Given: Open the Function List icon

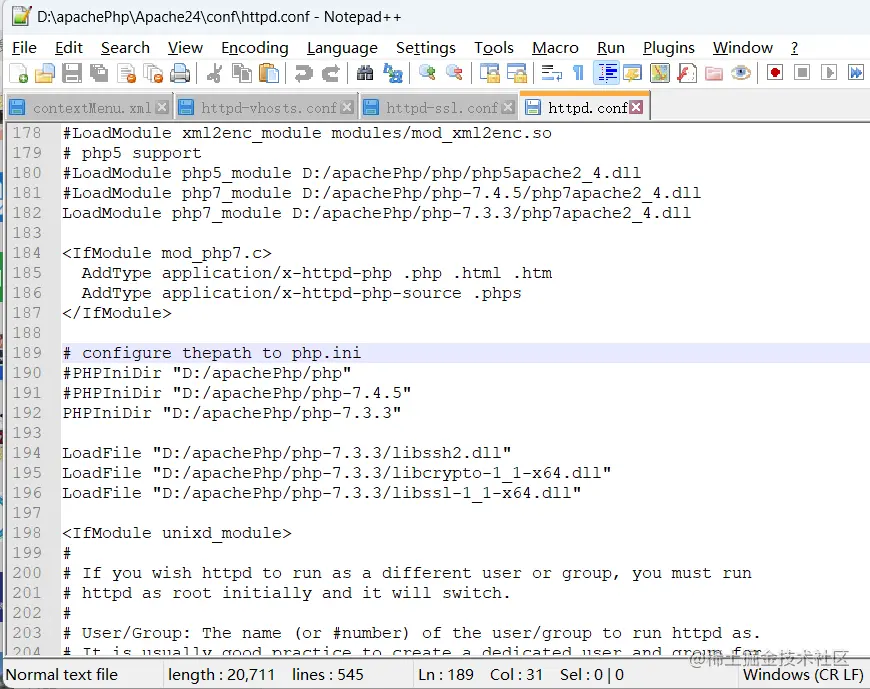Looking at the screenshot, I should pos(687,73).
